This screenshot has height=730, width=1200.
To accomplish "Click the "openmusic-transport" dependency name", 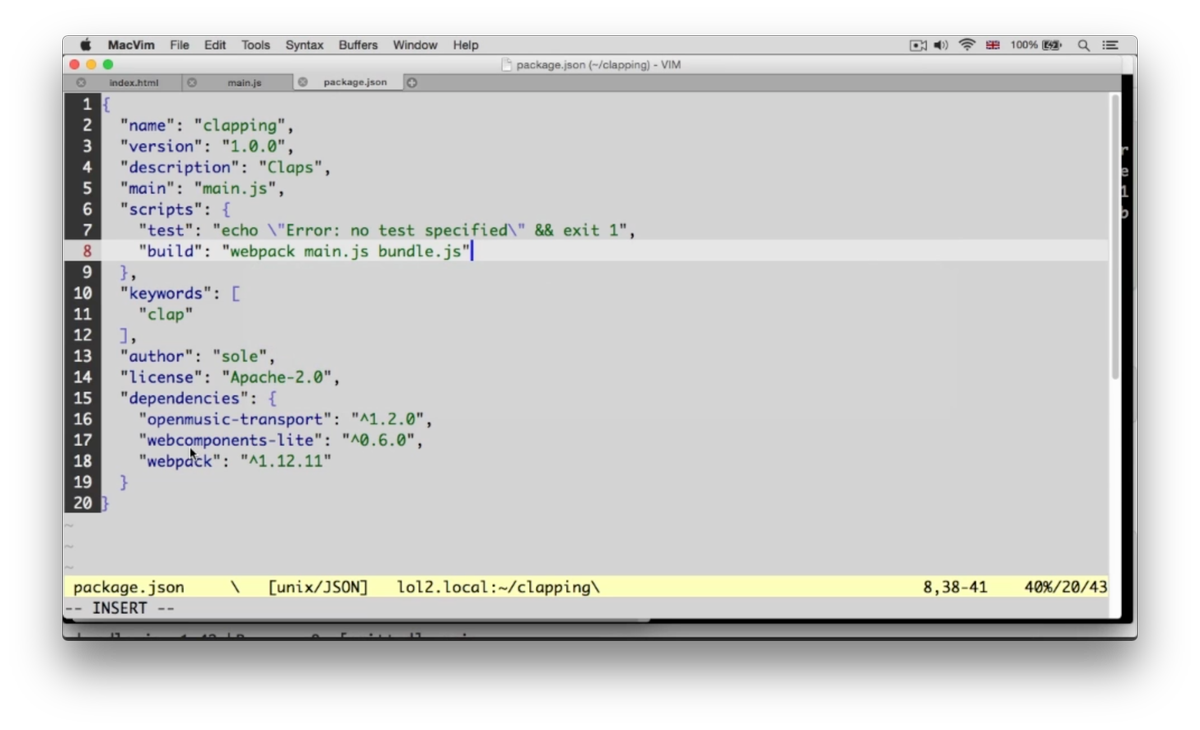I will tap(235, 419).
